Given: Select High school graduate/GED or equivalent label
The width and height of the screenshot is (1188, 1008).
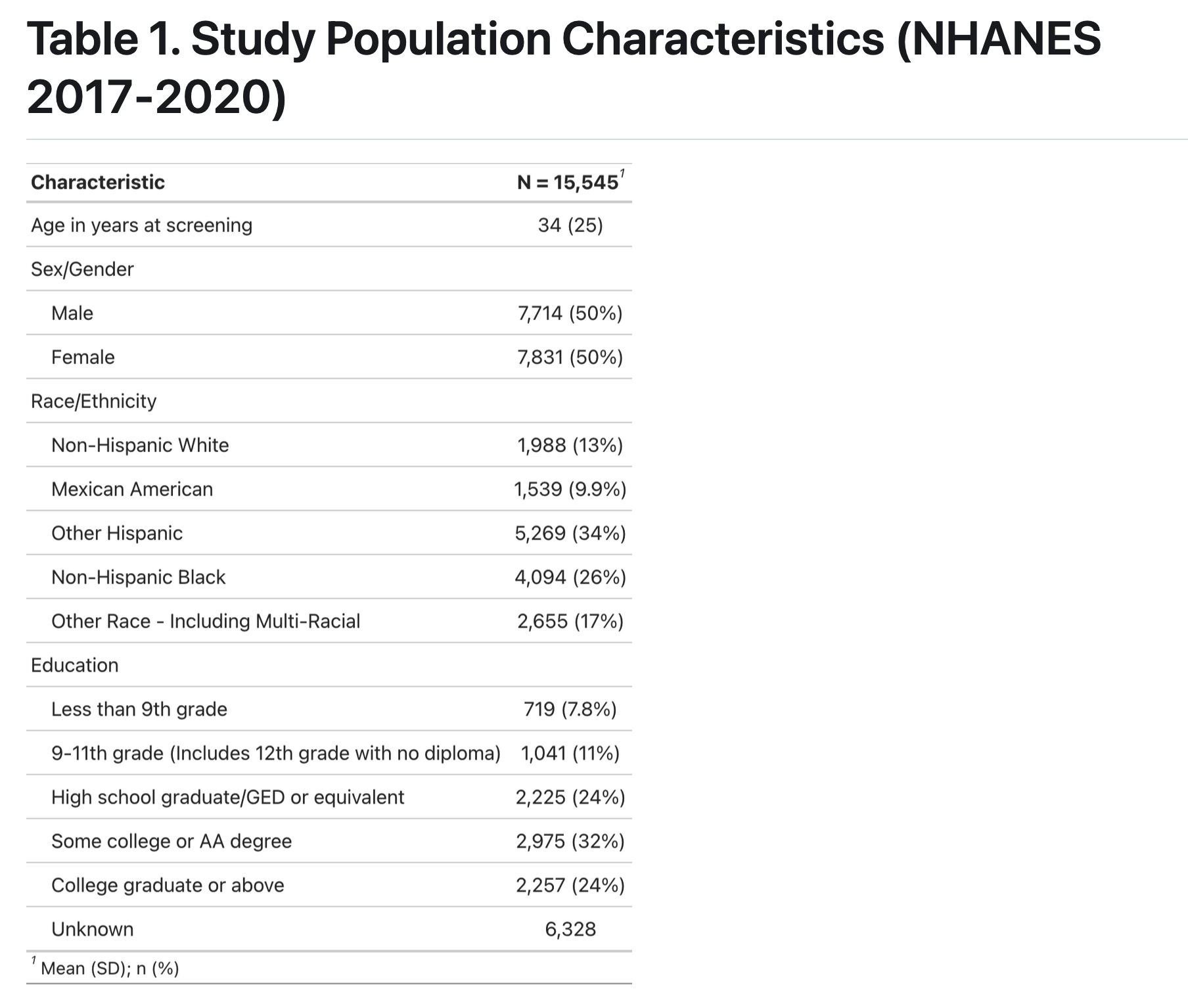Looking at the screenshot, I should tap(227, 798).
